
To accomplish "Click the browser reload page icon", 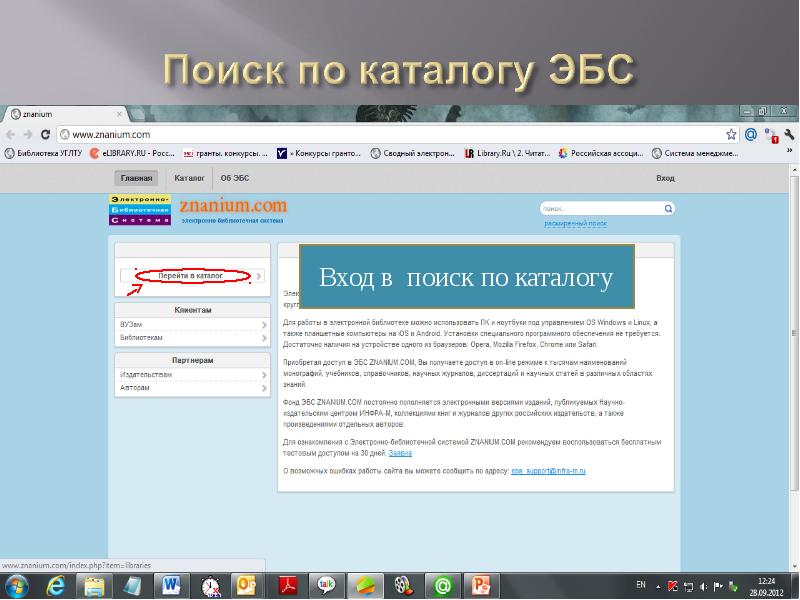I will 45,134.
